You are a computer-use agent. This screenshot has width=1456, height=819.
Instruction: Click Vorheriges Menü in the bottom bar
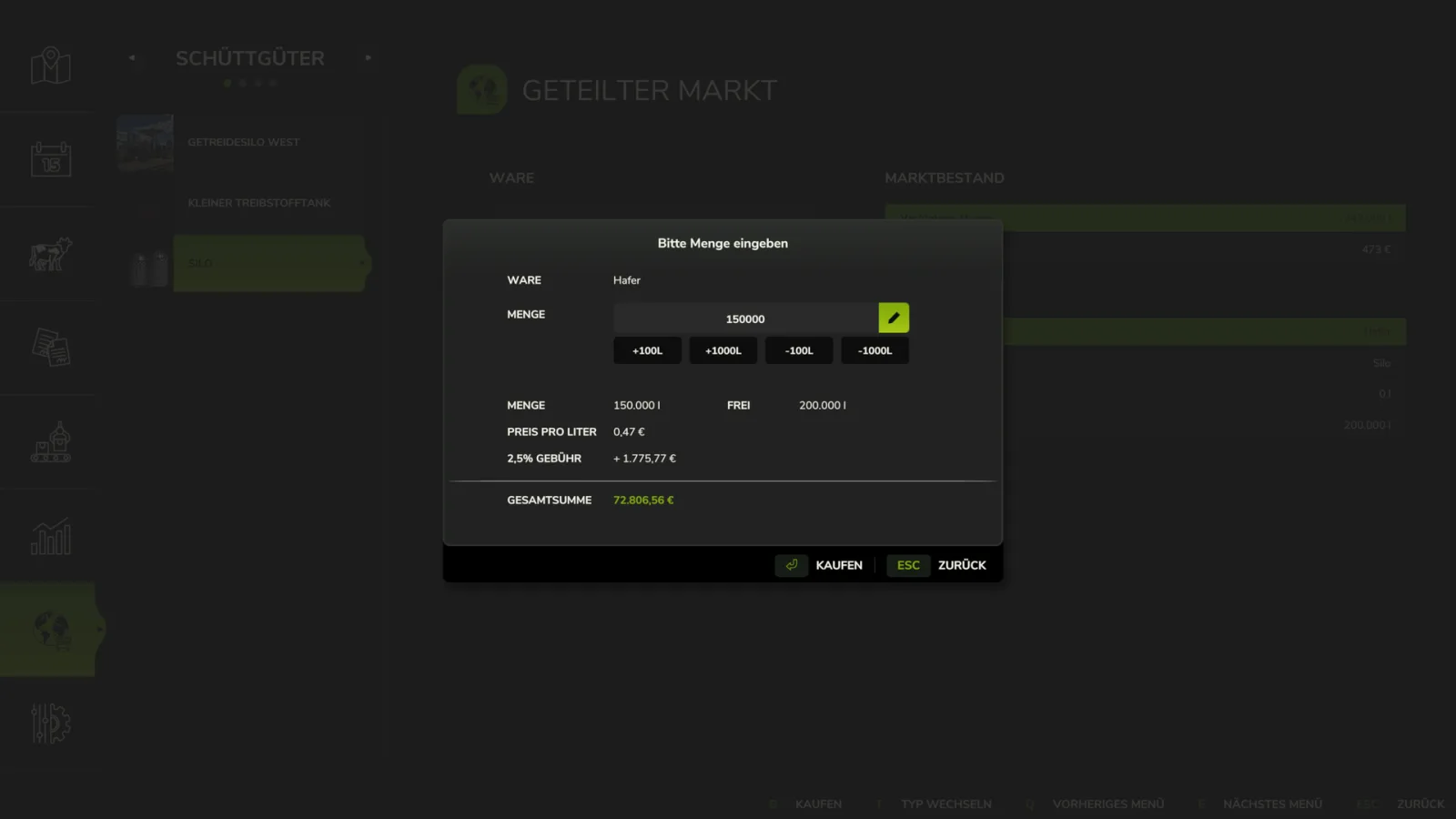click(1108, 804)
